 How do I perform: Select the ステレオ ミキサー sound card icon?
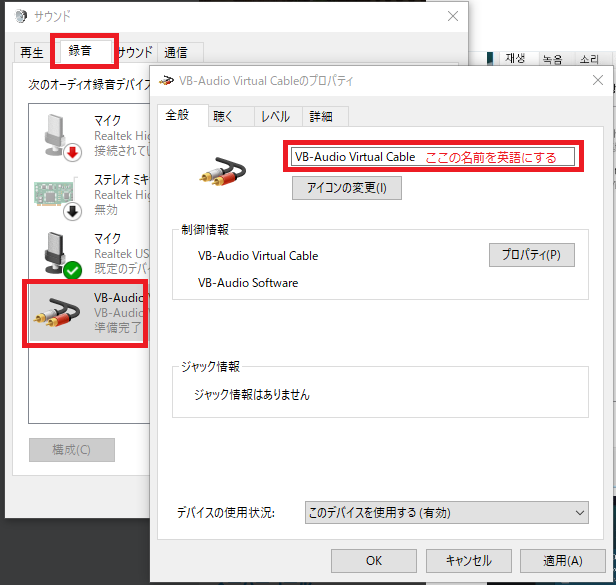point(57,197)
